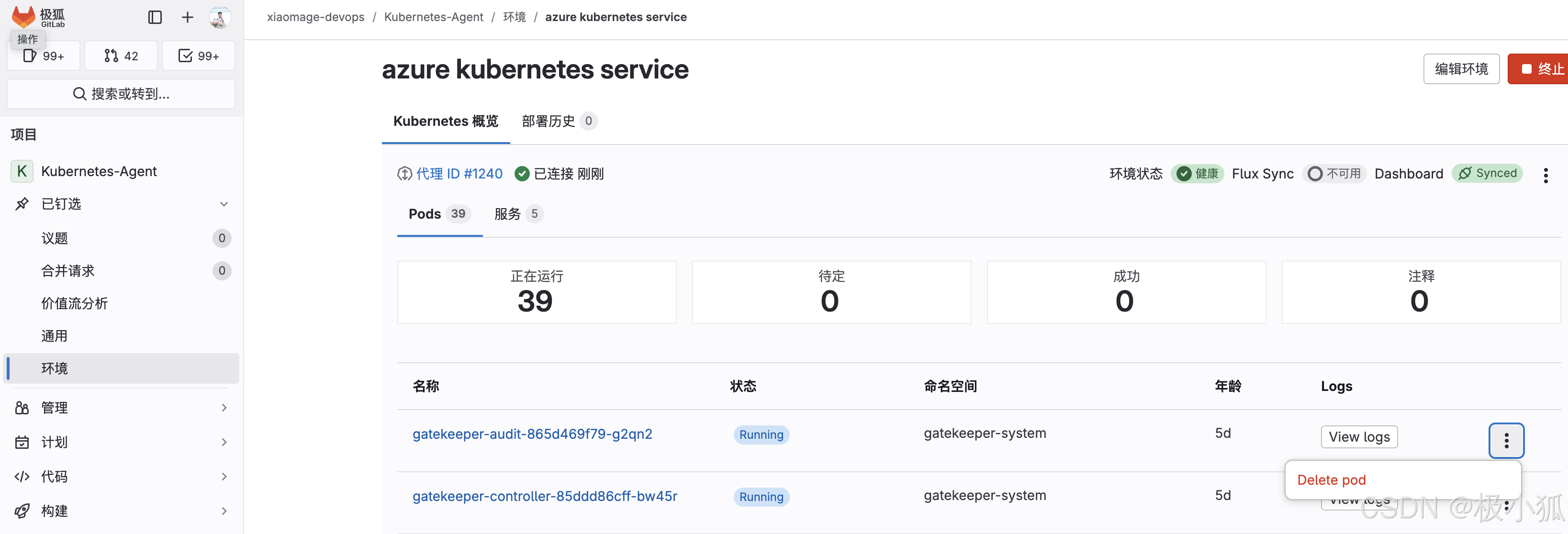Viewport: 1568px width, 534px height.
Task: Click the 代码 code brackets icon
Action: coord(22,477)
